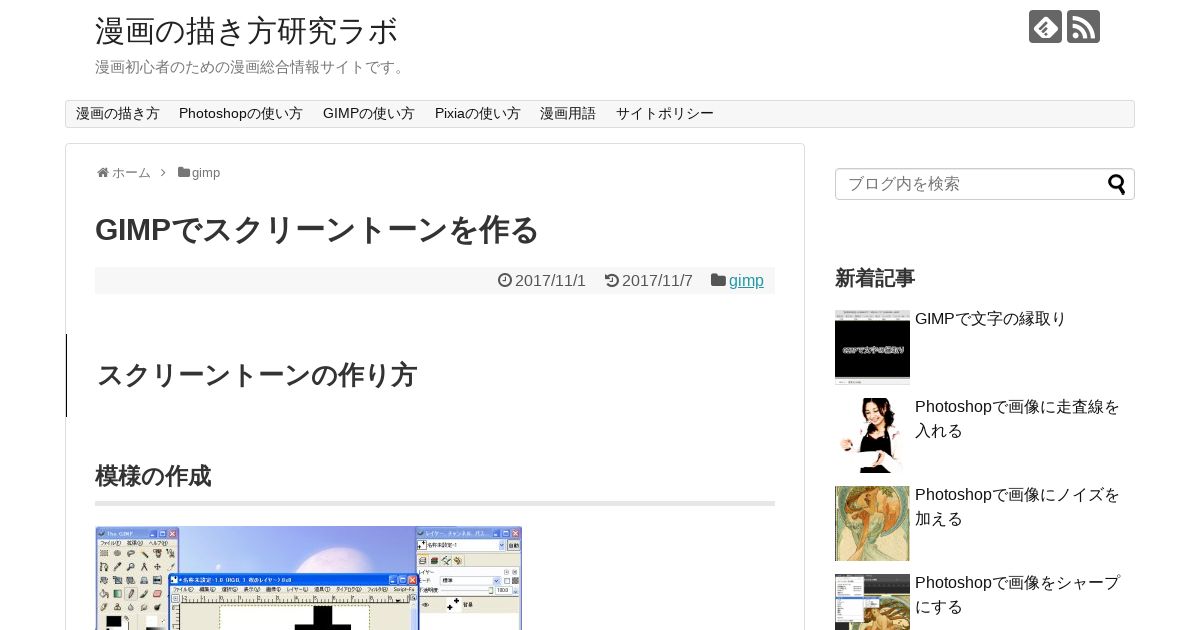The height and width of the screenshot is (630, 1200).
Task: Click the ホーム breadcrumb link
Action: coord(131,173)
